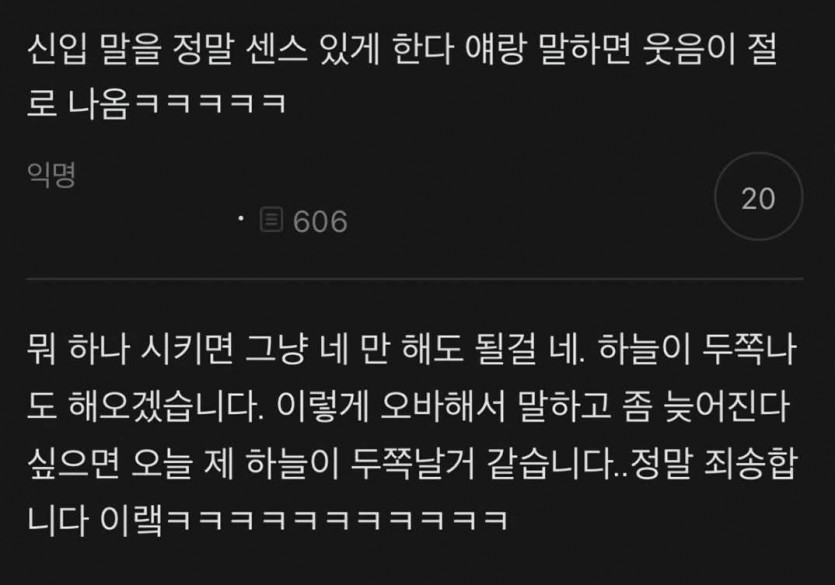Click the phrase 정말 죄송합 in body

tap(713, 463)
